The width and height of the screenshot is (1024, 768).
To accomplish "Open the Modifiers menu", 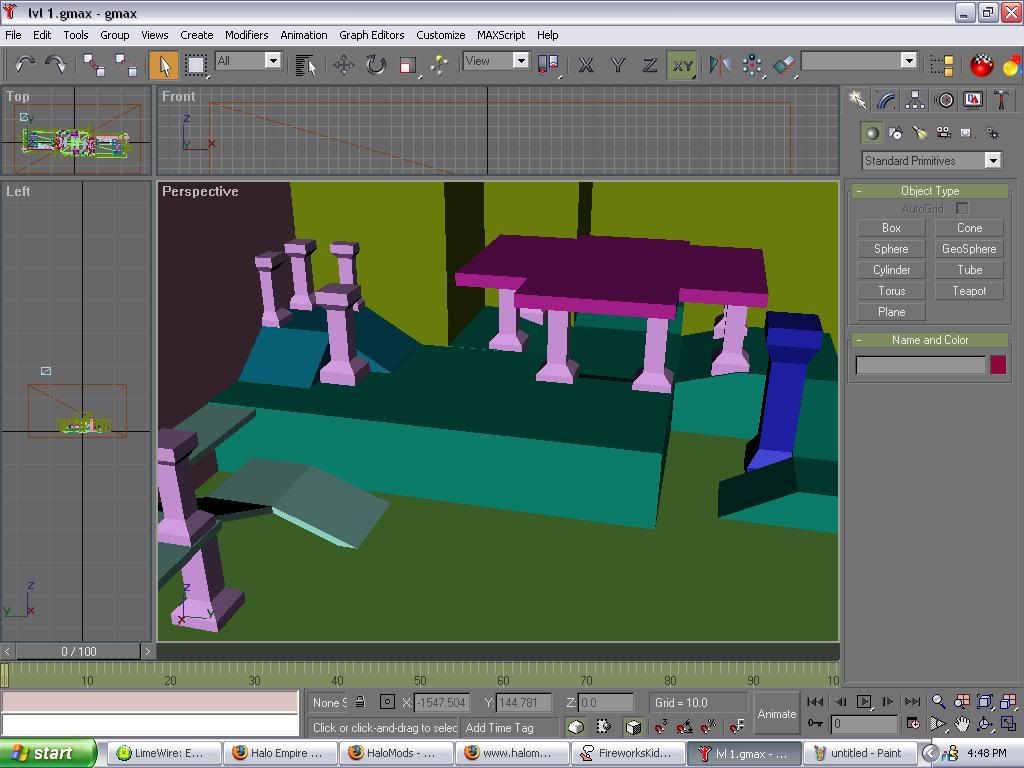I will (x=247, y=35).
